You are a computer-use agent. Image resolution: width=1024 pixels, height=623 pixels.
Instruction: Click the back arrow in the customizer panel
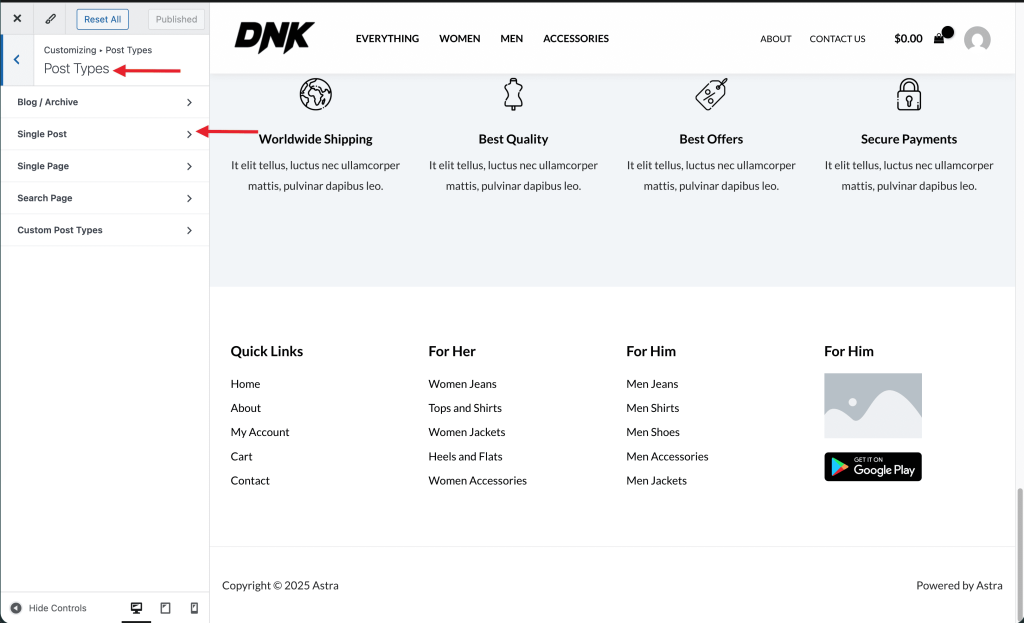[x=15, y=59]
